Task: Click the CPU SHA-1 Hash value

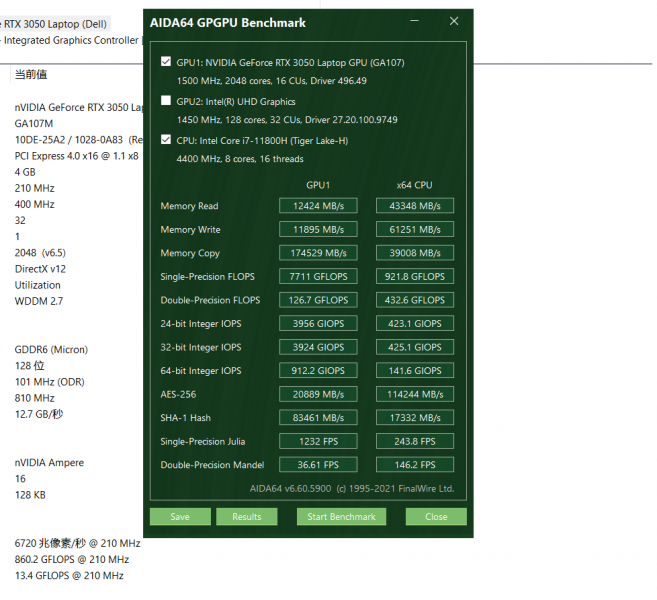Action: pos(415,418)
